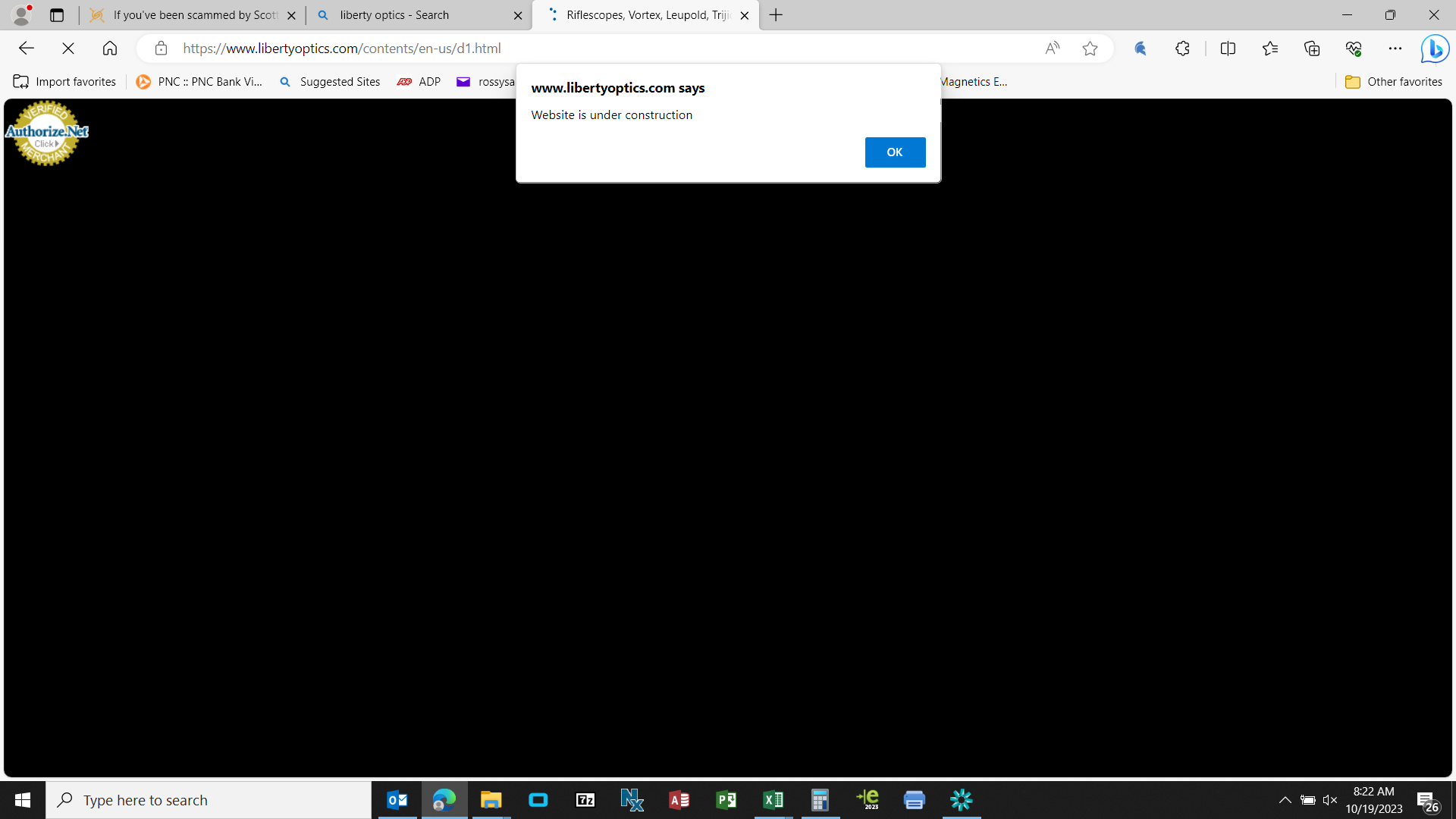The width and height of the screenshot is (1456, 819).
Task: Show hidden system tray icons
Action: point(1285,800)
